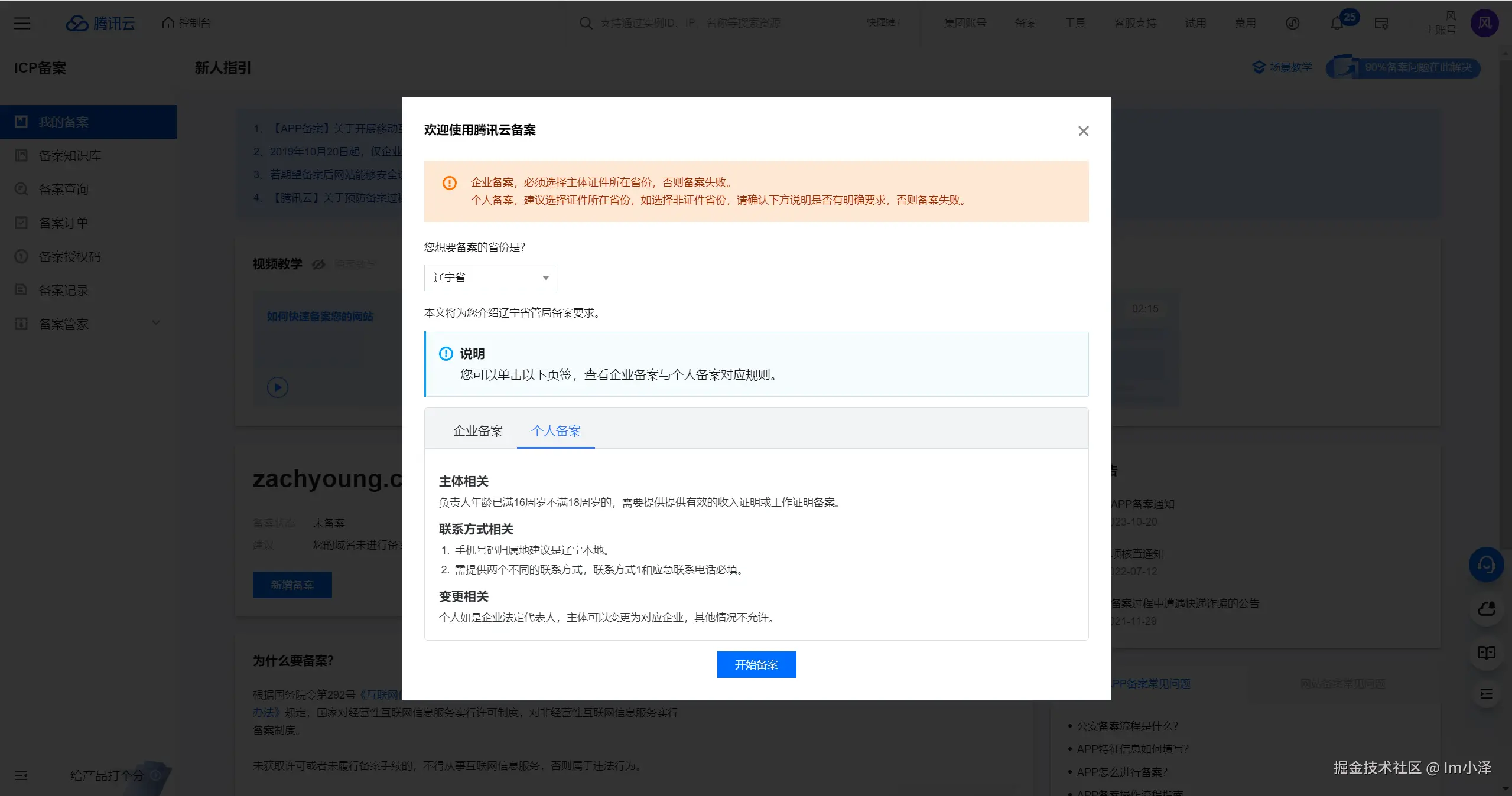Click the play icon on video tutorial
Image resolution: width=1512 pixels, height=796 pixels.
[278, 387]
